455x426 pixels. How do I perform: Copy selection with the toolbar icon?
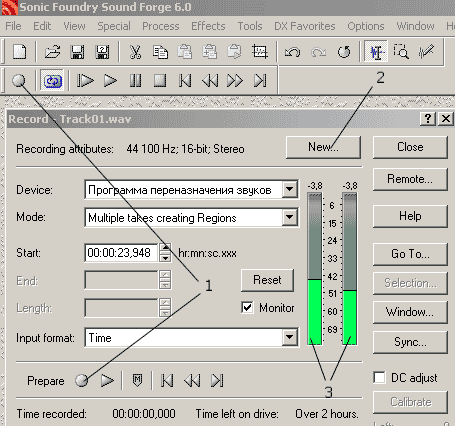pos(160,52)
